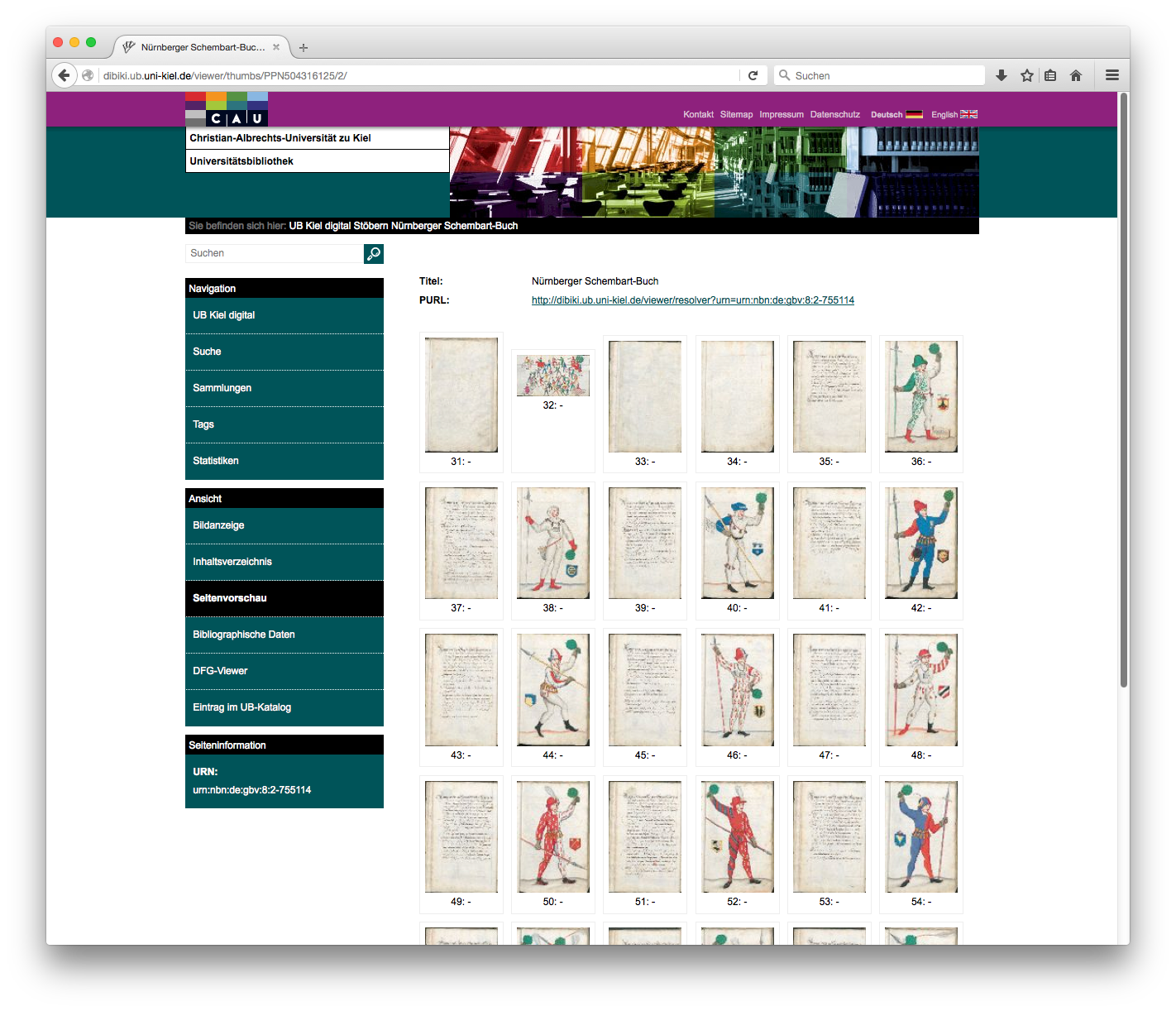Open page thumbnail 54
Viewport: 1176px width, 1011px height.
click(921, 836)
